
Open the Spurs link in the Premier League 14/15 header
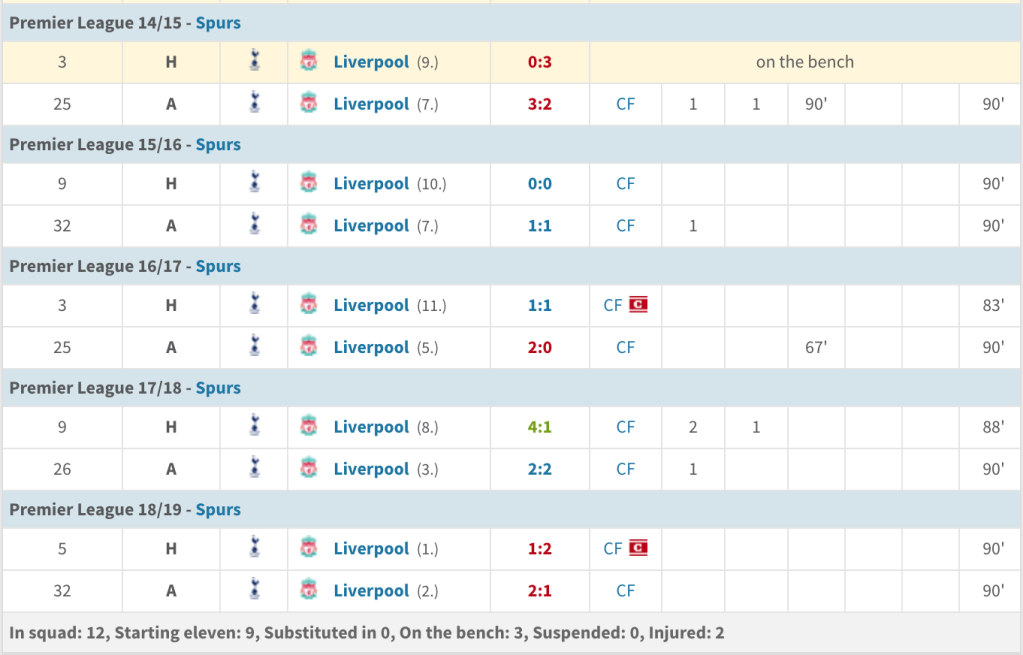pyautogui.click(x=218, y=23)
